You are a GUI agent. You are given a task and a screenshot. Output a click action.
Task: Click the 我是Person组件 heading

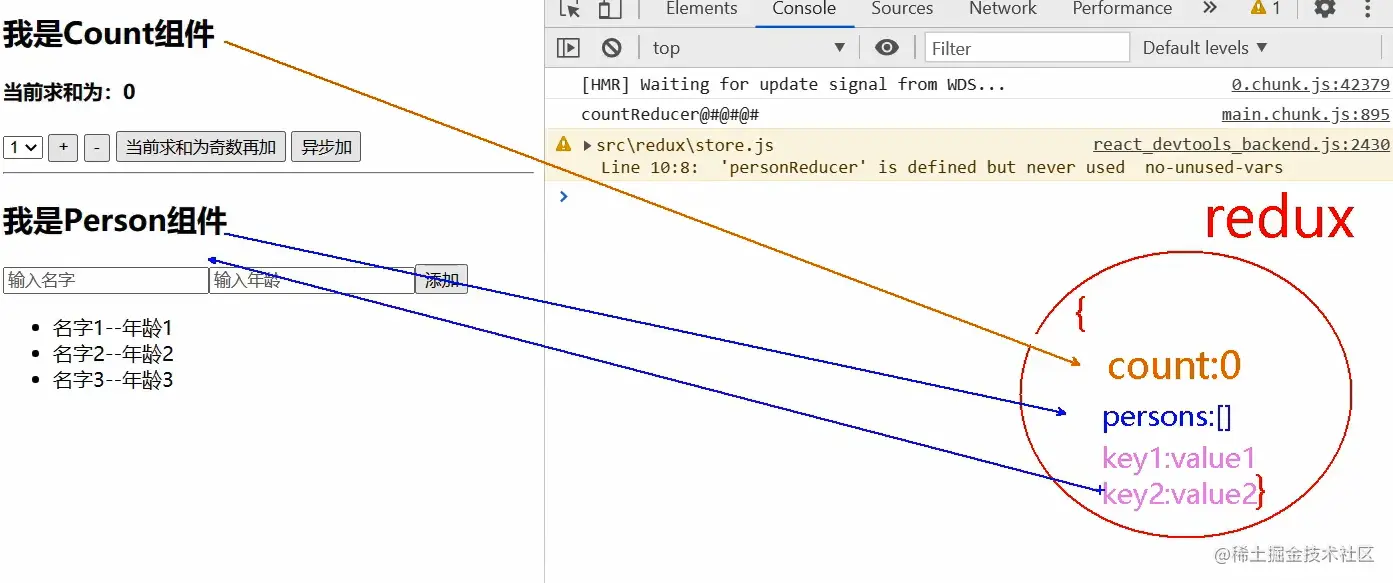click(115, 221)
